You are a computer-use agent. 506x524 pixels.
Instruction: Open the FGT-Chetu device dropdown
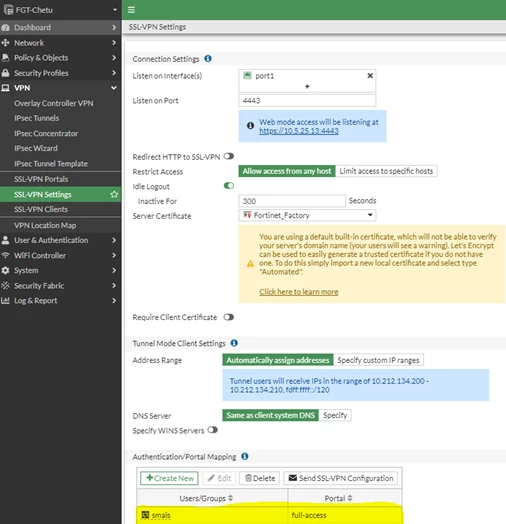(x=60, y=10)
